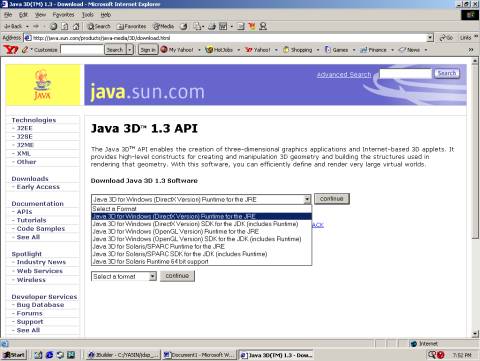Click the Internet Explorer quick launch icon
Image resolution: width=480 pixels, height=361 pixels.
click(49, 355)
